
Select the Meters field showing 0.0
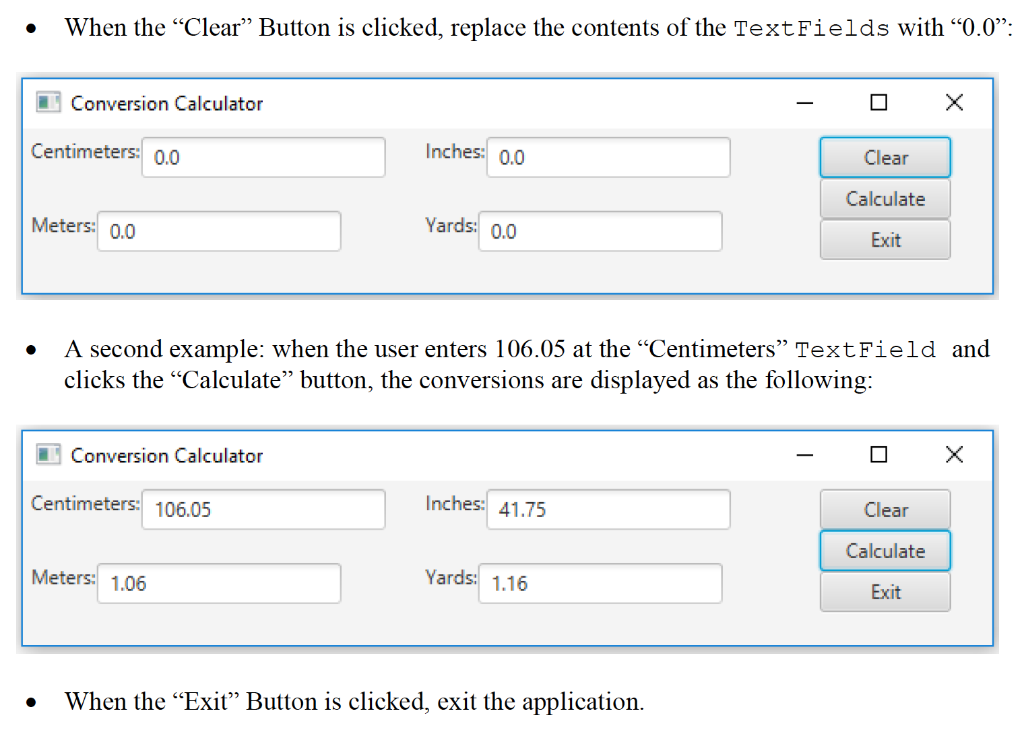(219, 231)
